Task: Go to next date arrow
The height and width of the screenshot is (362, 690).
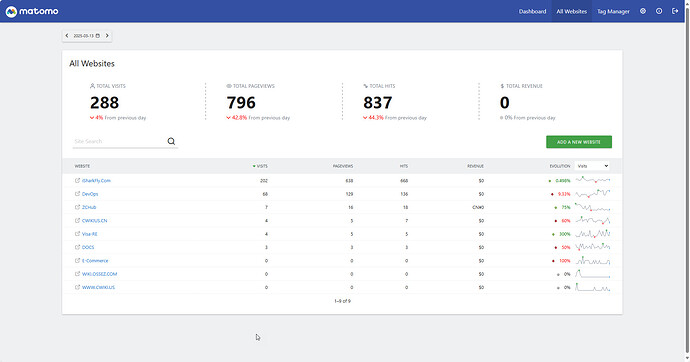Action: tap(107, 36)
